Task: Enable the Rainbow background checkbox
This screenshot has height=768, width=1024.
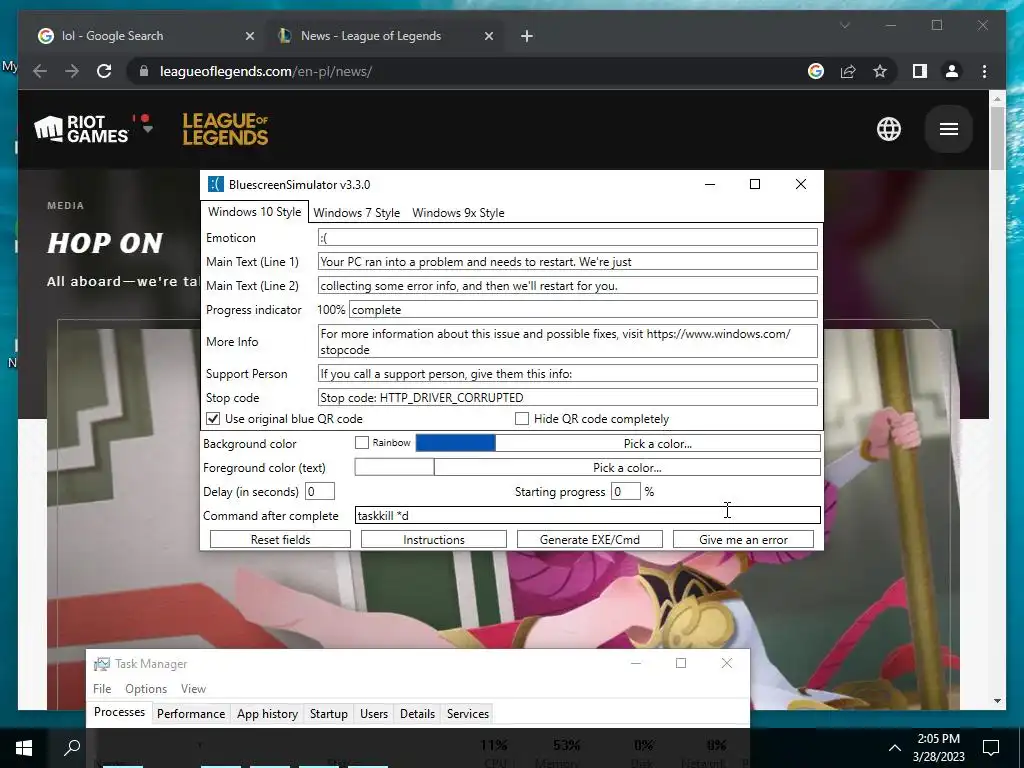Action: pyautogui.click(x=362, y=443)
